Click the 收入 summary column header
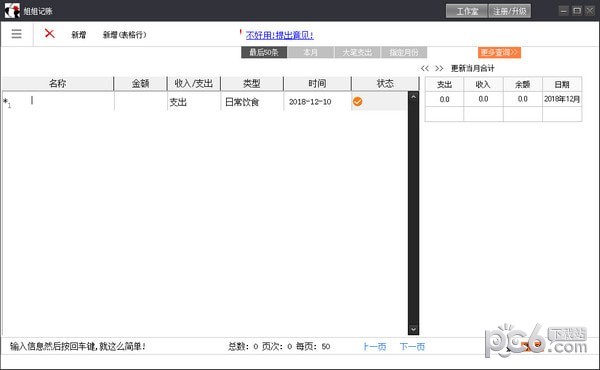 483,84
